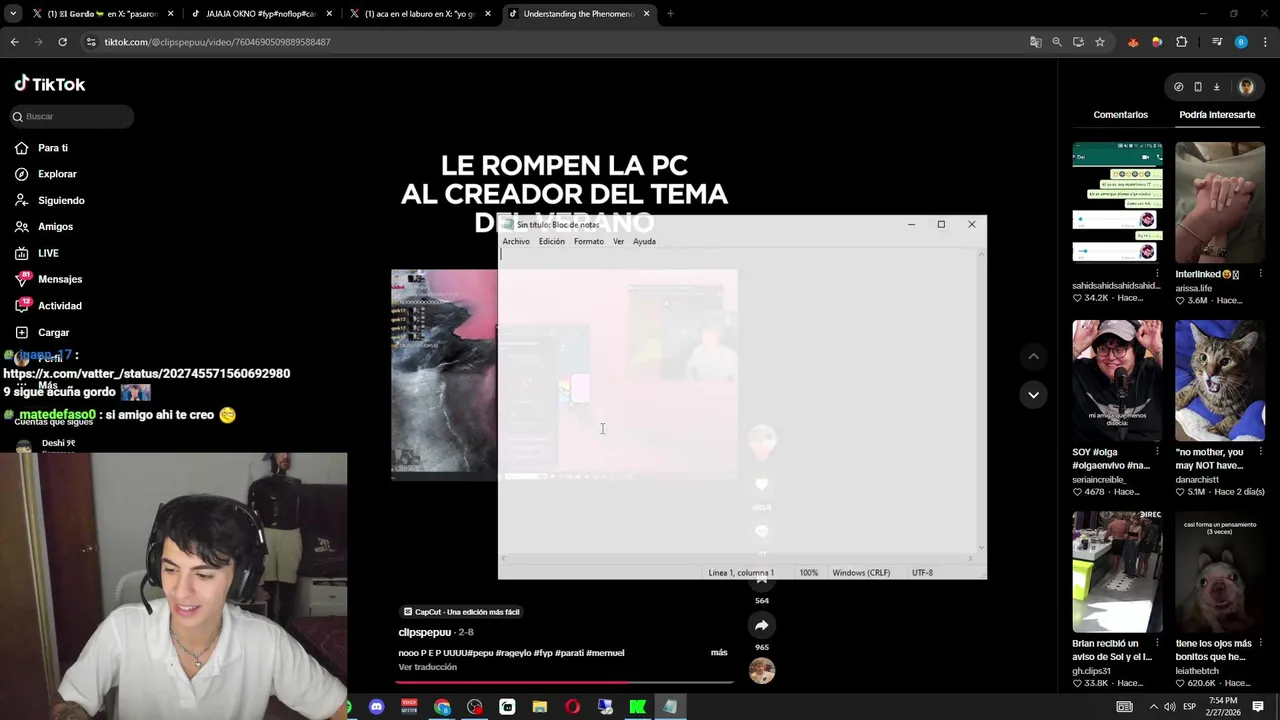This screenshot has width=1280, height=720.
Task: Open Opera from the taskbar
Action: point(572,707)
